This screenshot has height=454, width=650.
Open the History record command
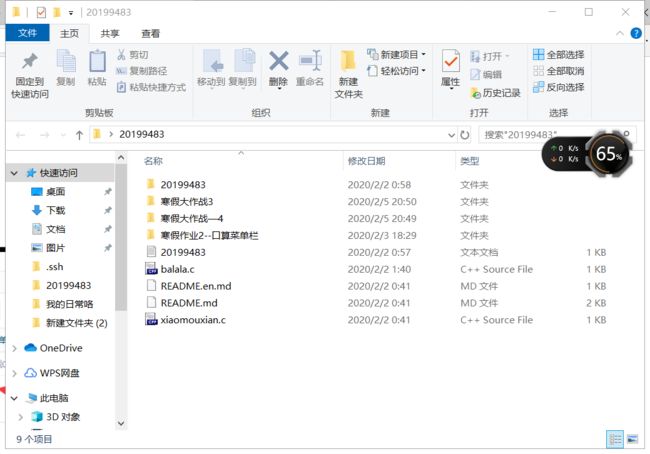(495, 93)
